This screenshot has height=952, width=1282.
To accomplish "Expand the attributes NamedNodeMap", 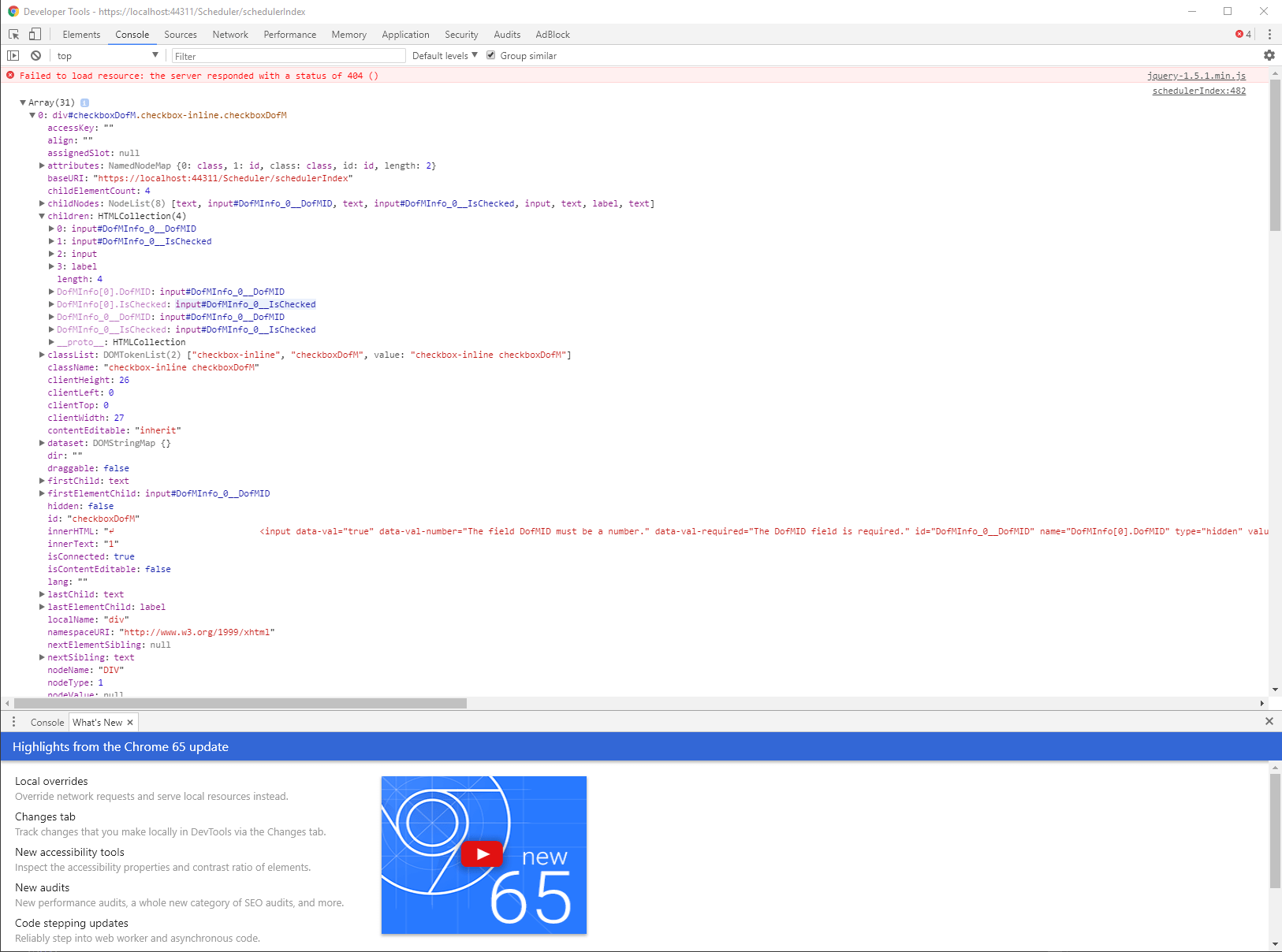I will [x=42, y=165].
